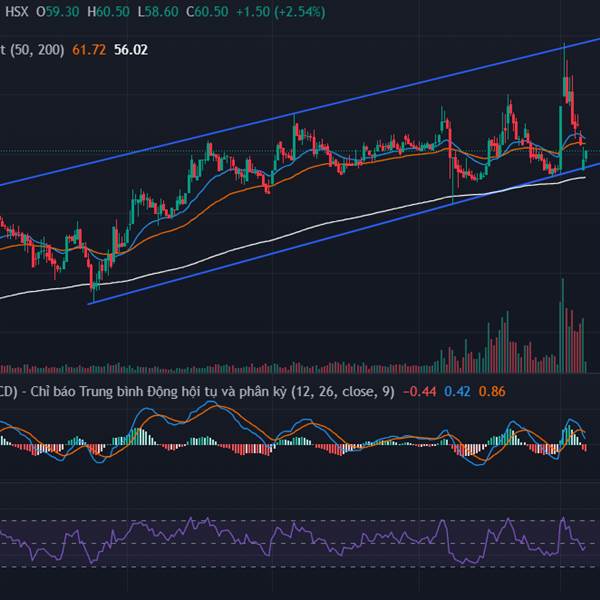Click the white 56.02 indicator value
Screen dimensions: 600x600
131,48
